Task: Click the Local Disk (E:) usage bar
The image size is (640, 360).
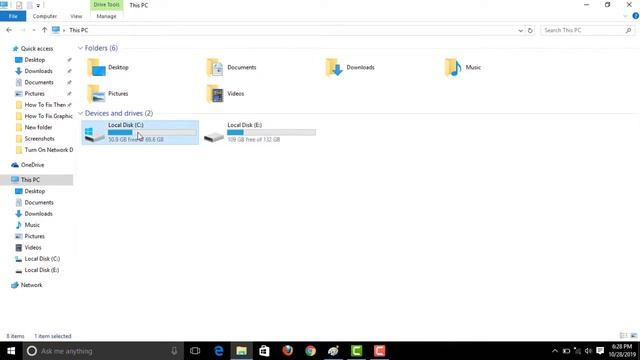Action: [x=271, y=132]
